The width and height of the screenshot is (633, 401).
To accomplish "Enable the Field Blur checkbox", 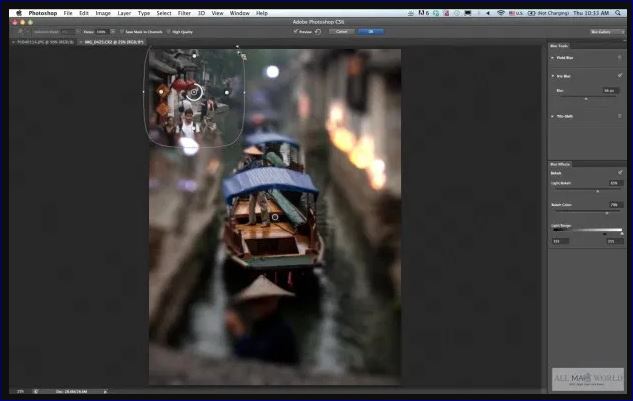I will 620,58.
